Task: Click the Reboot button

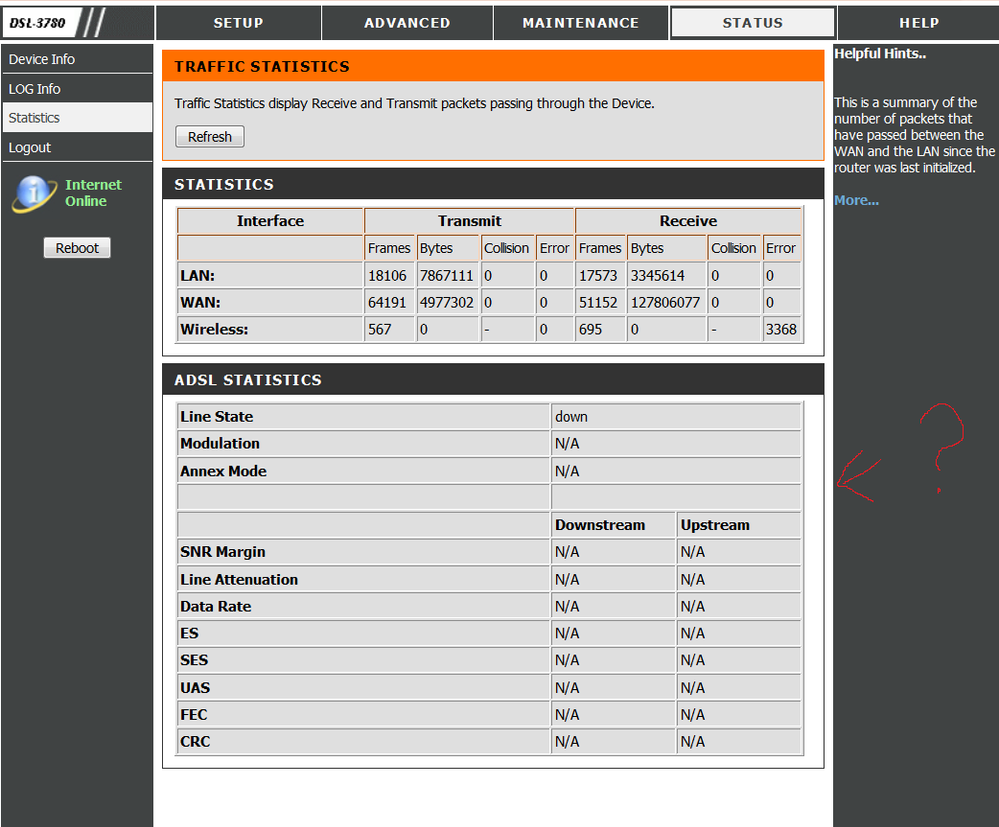Action: [x=77, y=248]
